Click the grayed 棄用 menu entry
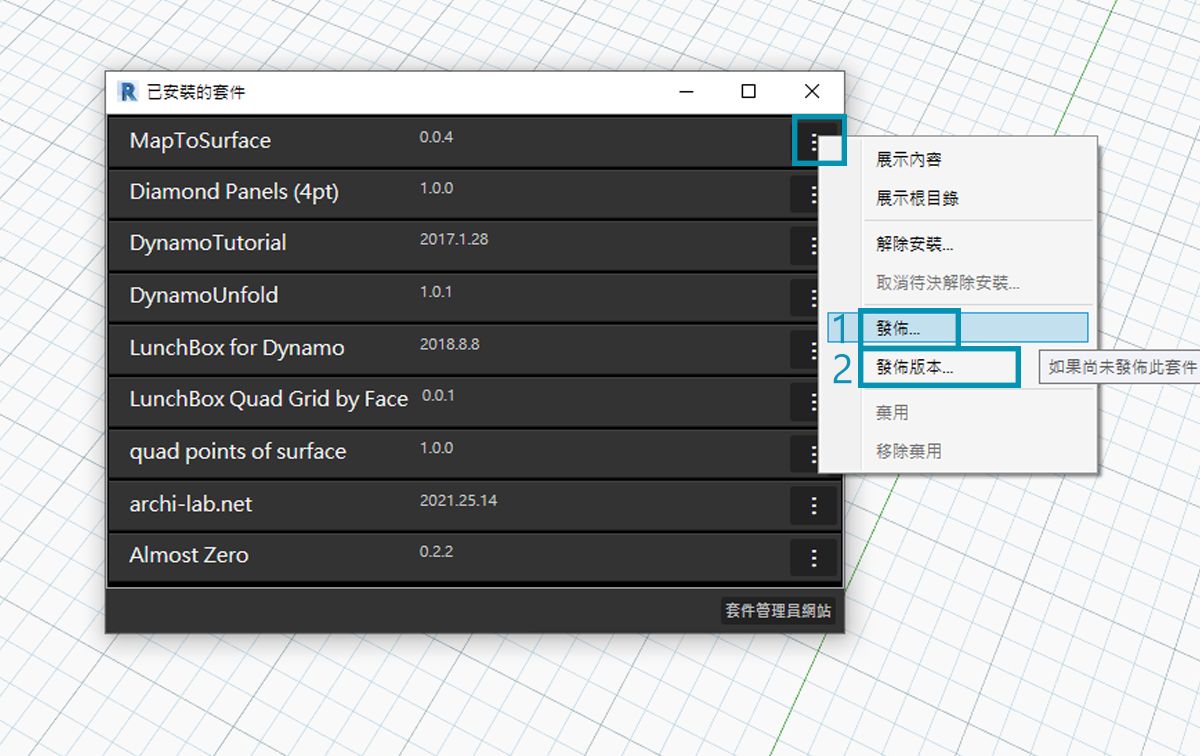Screen dimensions: 1200x756 (892, 412)
